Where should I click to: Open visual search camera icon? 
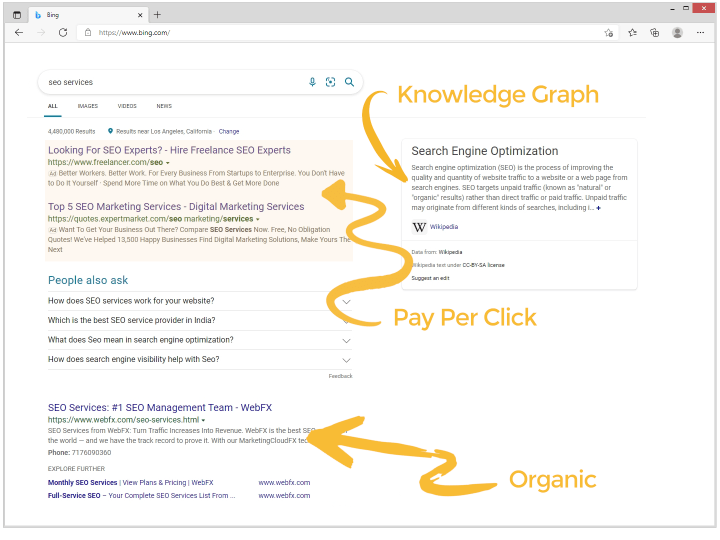pyautogui.click(x=330, y=82)
